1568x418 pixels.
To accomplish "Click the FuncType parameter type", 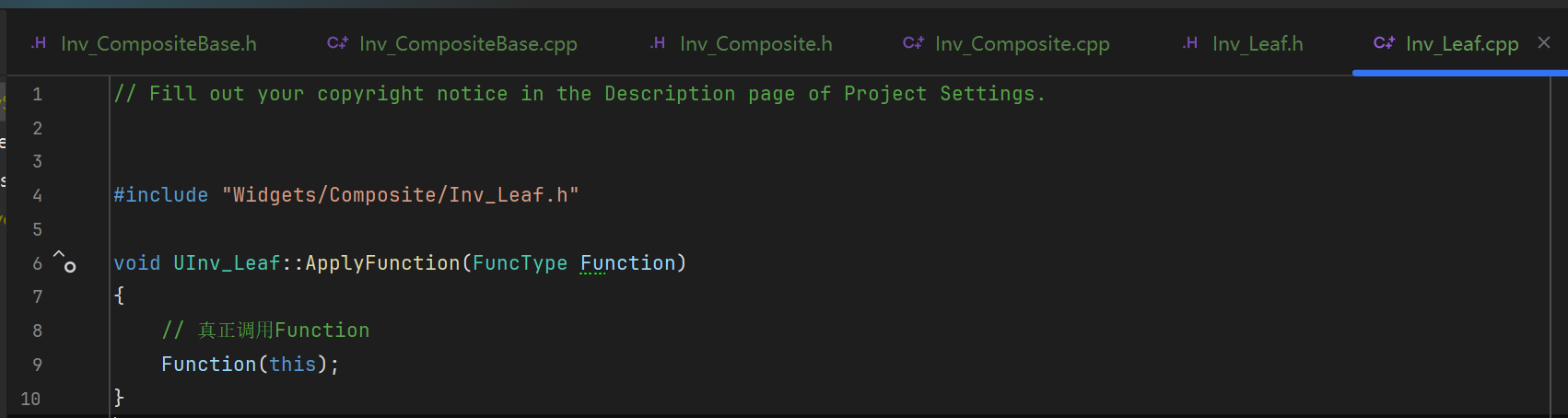I will point(520,263).
